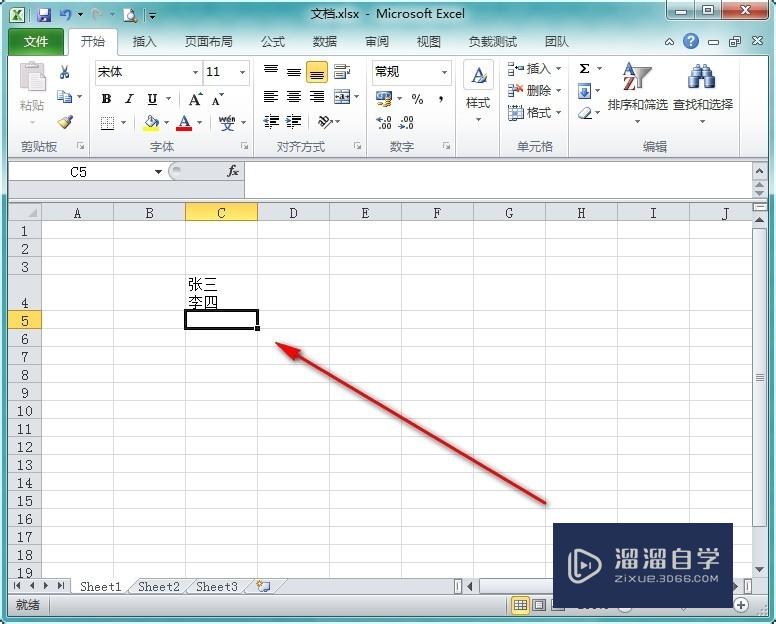Screen dimensions: 776x624
Task: Align text right
Action: click(317, 96)
